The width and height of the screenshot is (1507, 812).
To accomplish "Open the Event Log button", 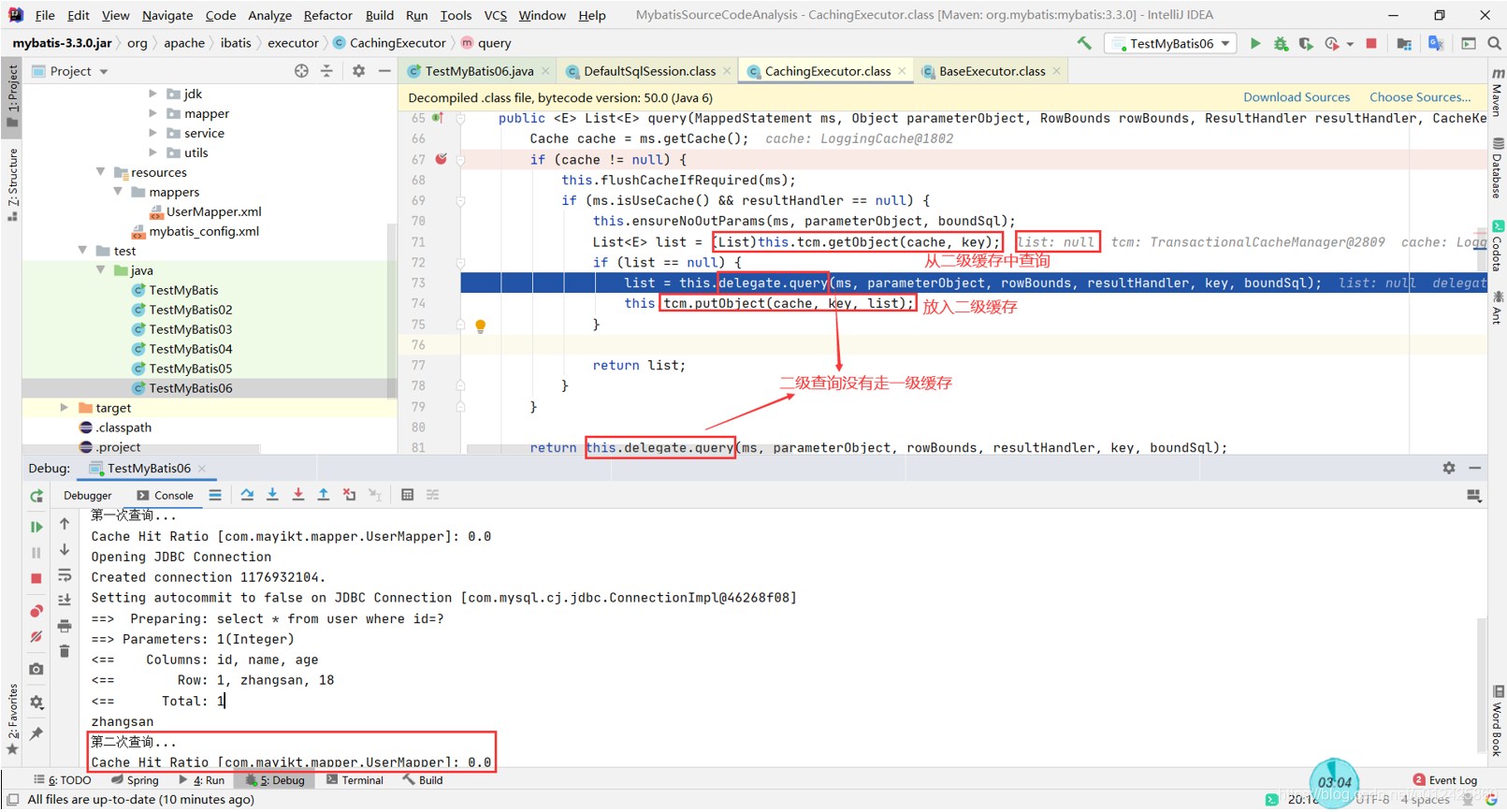I will 1445,780.
